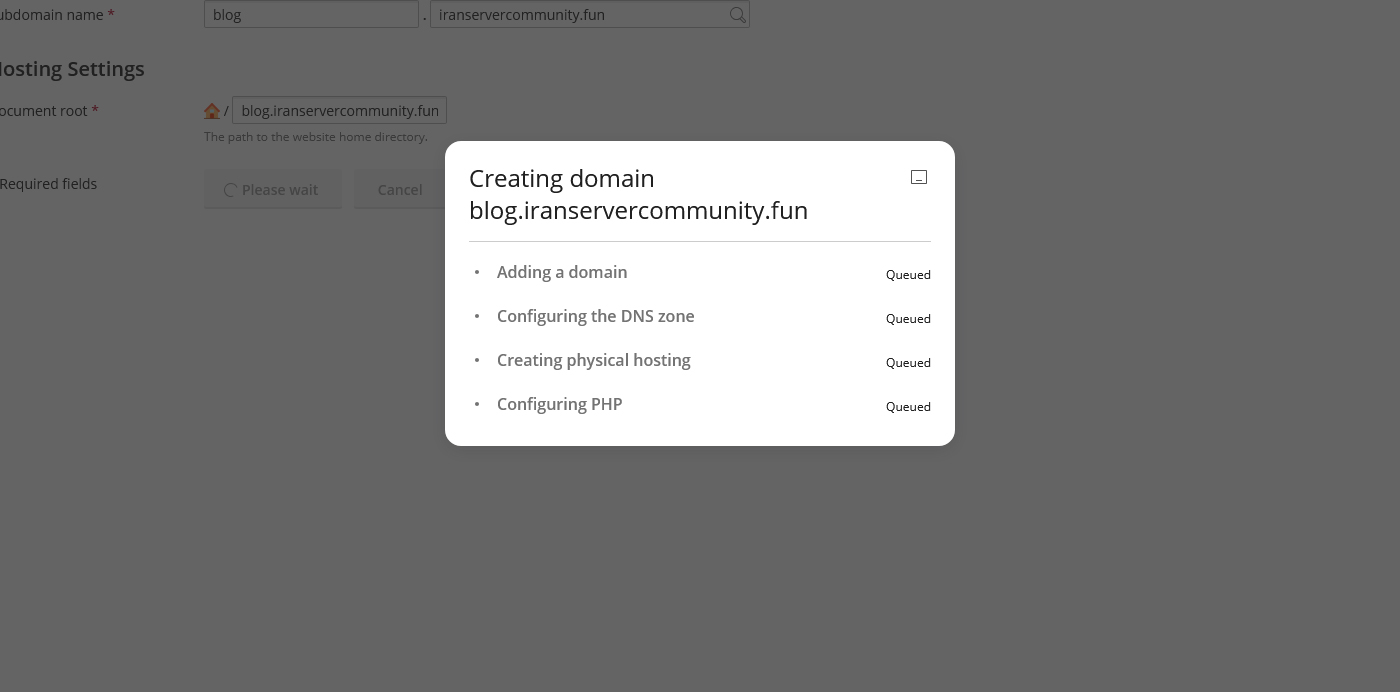
Task: Select the Configuring the DNS zone step
Action: 595,316
